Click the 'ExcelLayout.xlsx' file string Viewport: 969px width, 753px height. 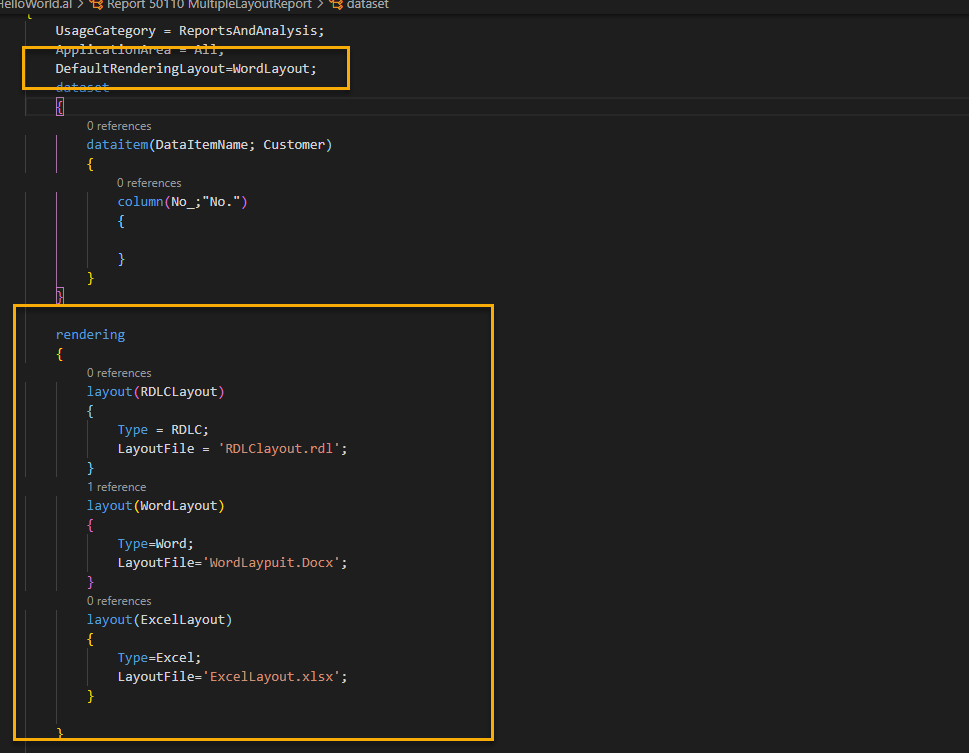point(278,677)
